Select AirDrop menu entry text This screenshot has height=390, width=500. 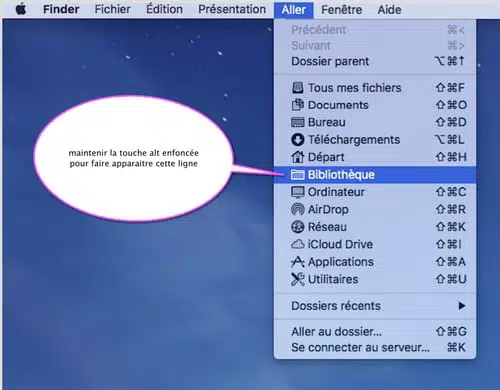coord(328,210)
